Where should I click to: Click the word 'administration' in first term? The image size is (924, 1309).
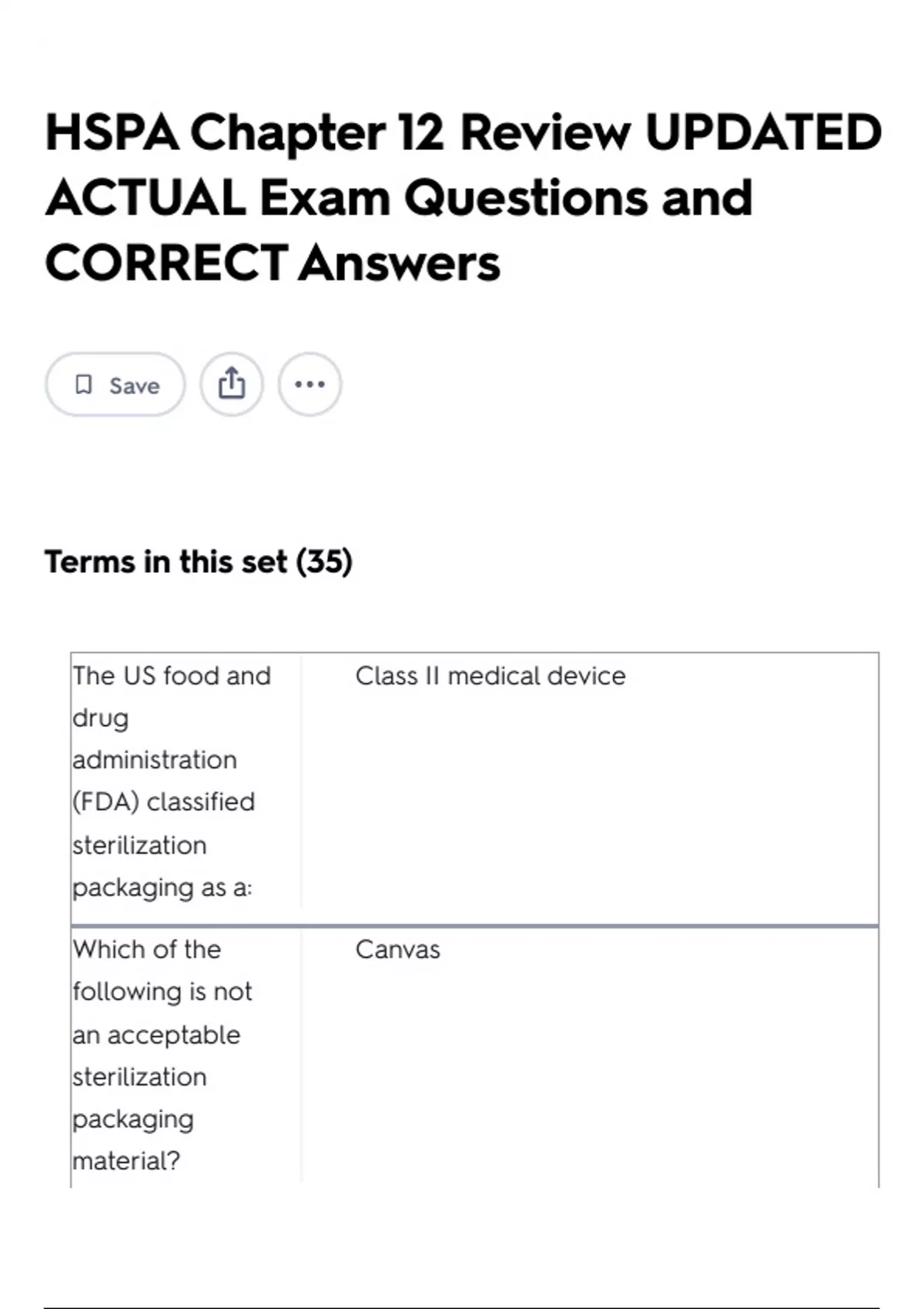[155, 760]
